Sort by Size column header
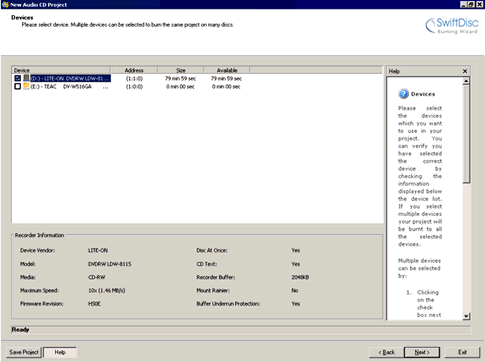 (181, 70)
